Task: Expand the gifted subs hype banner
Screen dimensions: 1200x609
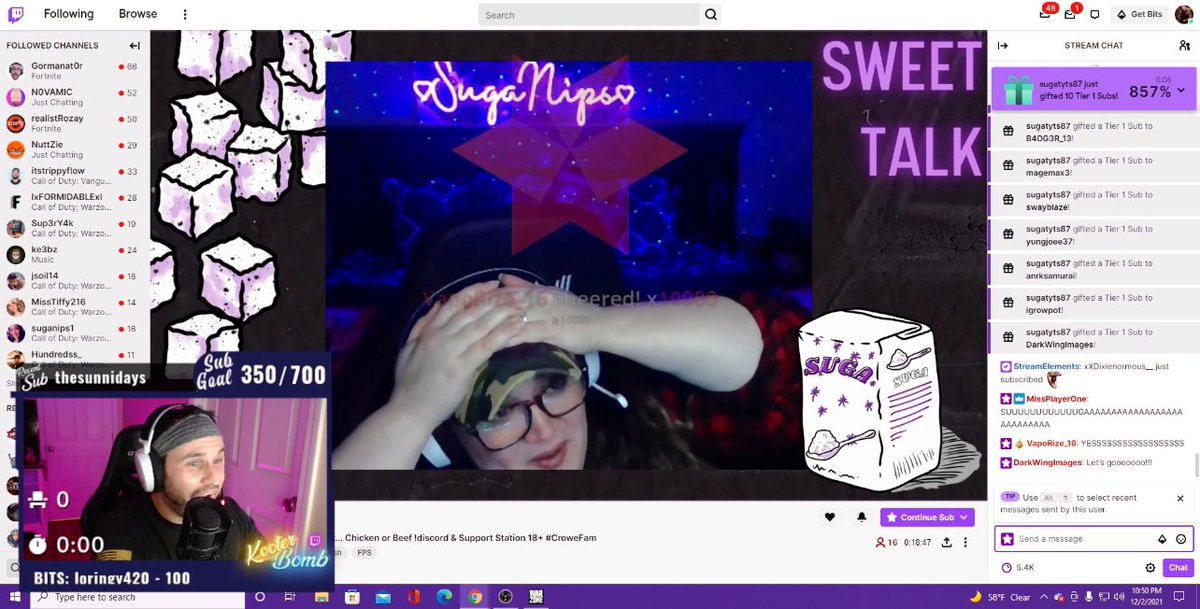Action: point(1181,91)
